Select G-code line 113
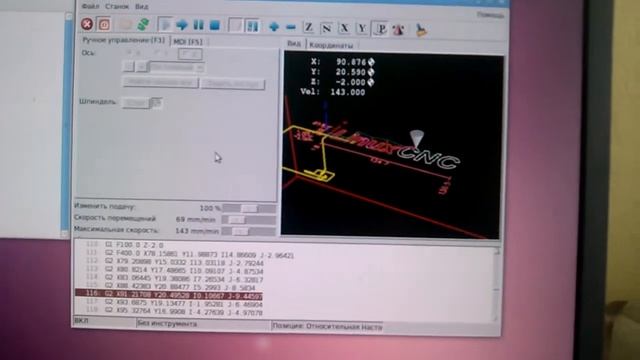Screen dimensions: 640x360 (174, 270)
